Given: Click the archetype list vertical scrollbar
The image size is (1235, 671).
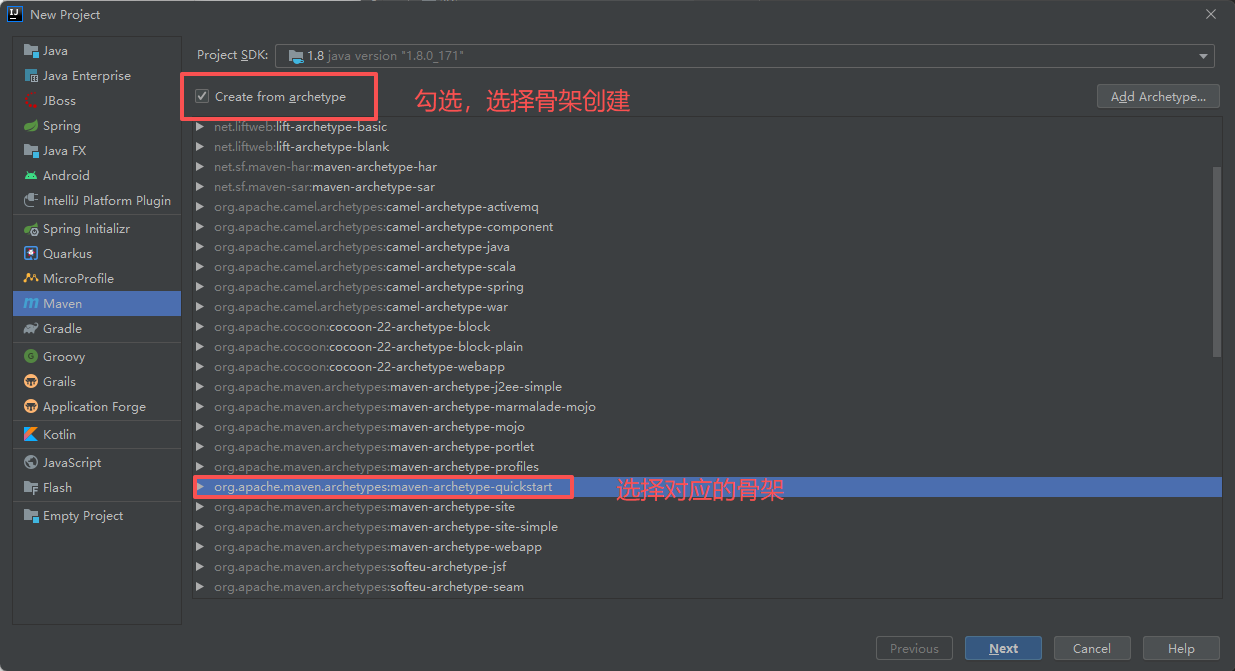Looking at the screenshot, I should (x=1216, y=262).
